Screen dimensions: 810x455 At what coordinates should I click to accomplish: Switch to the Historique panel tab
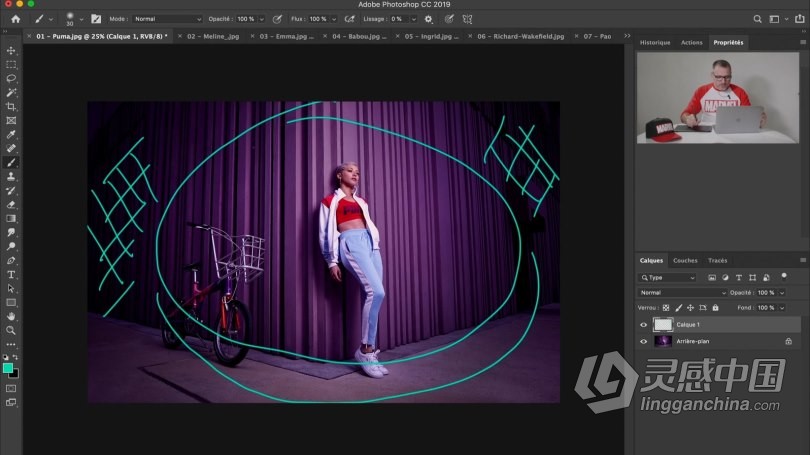655,42
